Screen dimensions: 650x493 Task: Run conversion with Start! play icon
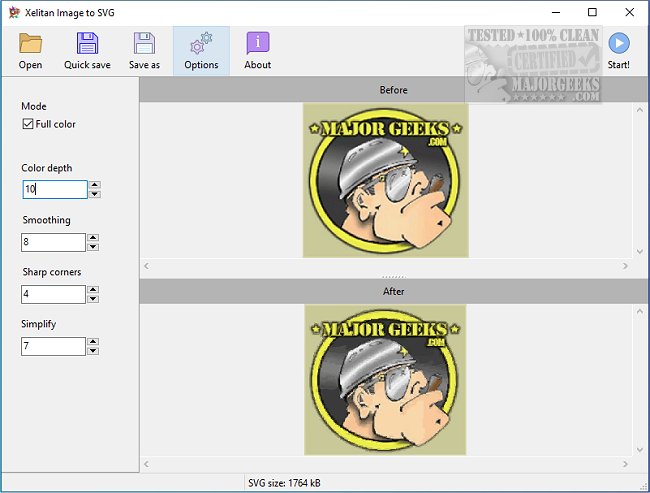tap(618, 43)
